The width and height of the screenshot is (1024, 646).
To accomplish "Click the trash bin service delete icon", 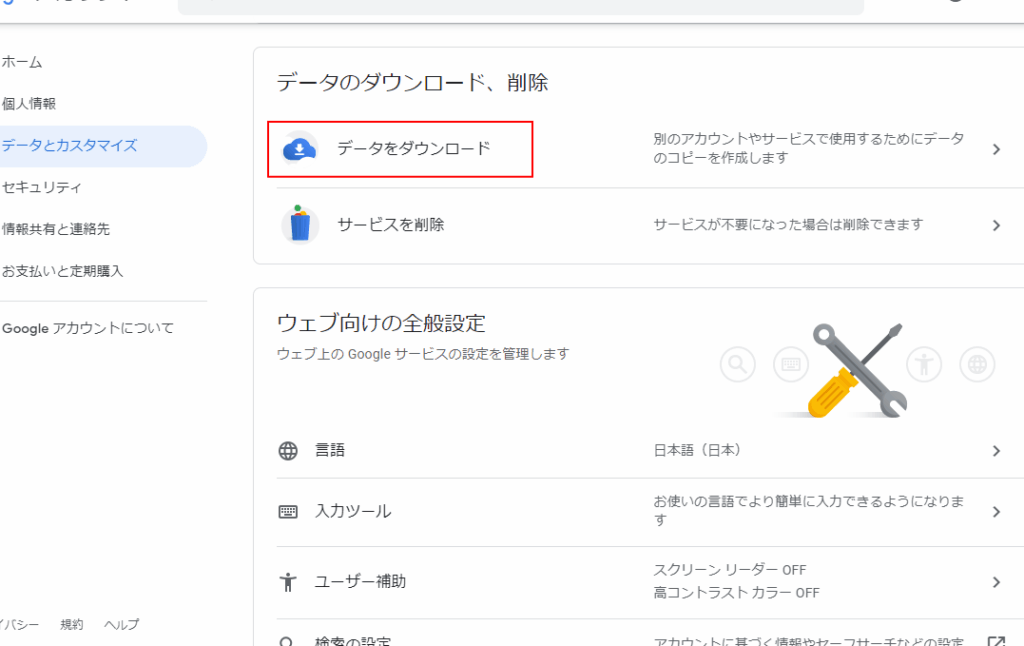I will pyautogui.click(x=299, y=224).
